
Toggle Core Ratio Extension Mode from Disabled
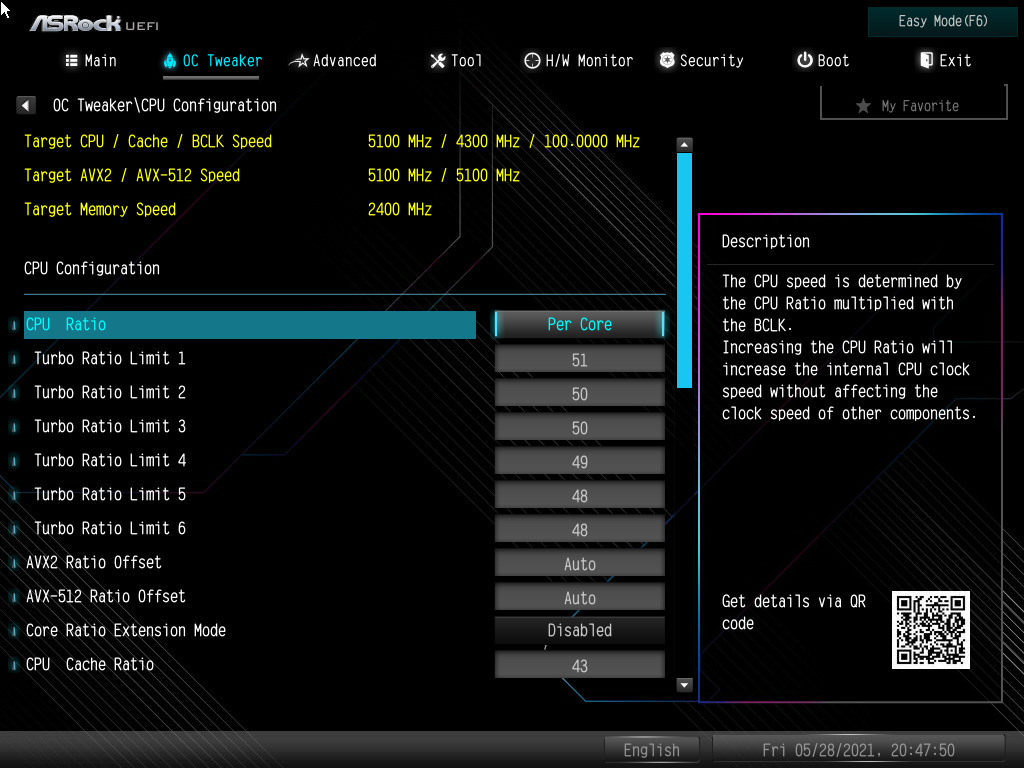coord(579,630)
